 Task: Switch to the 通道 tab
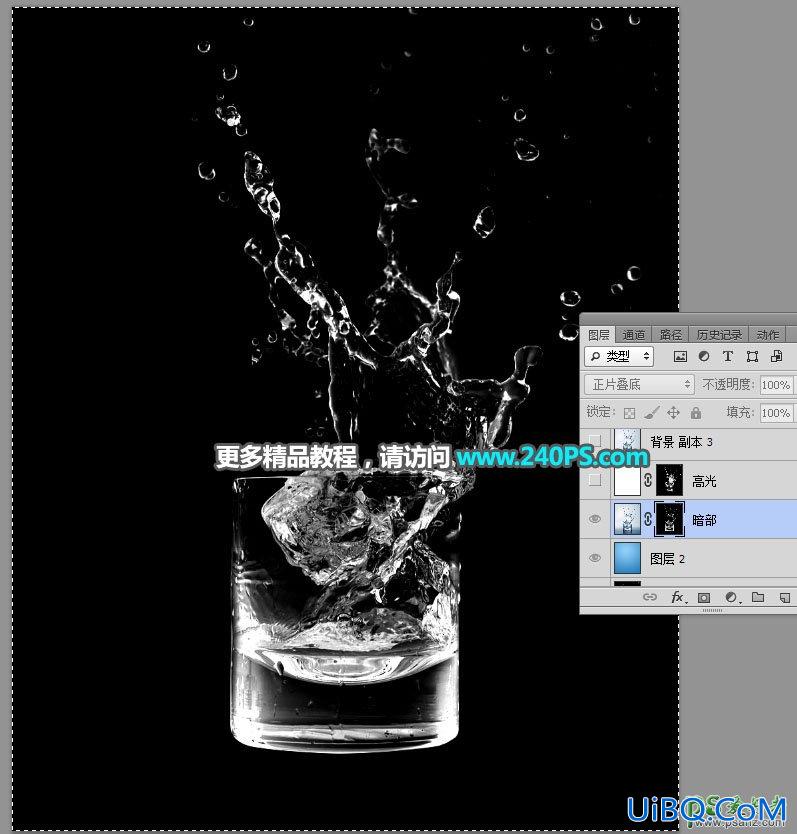[x=633, y=335]
